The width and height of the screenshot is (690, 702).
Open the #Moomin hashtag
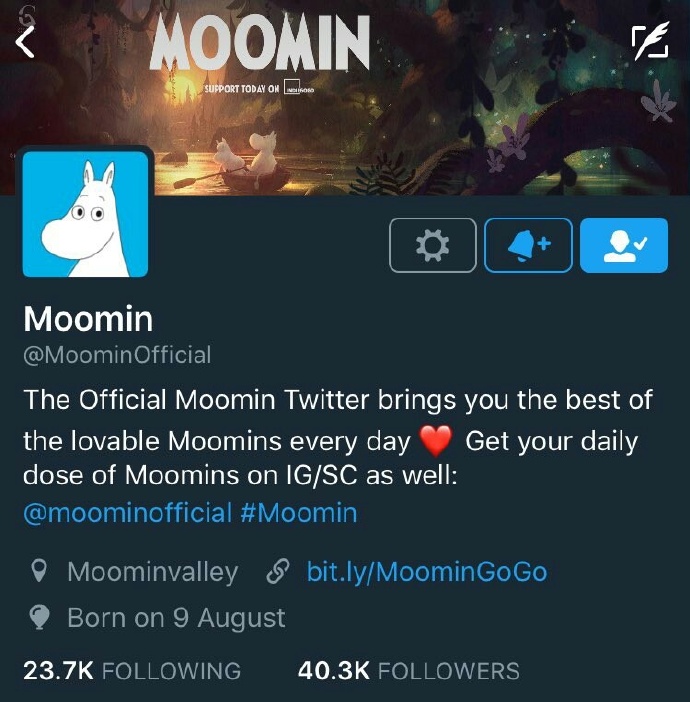coord(299,513)
